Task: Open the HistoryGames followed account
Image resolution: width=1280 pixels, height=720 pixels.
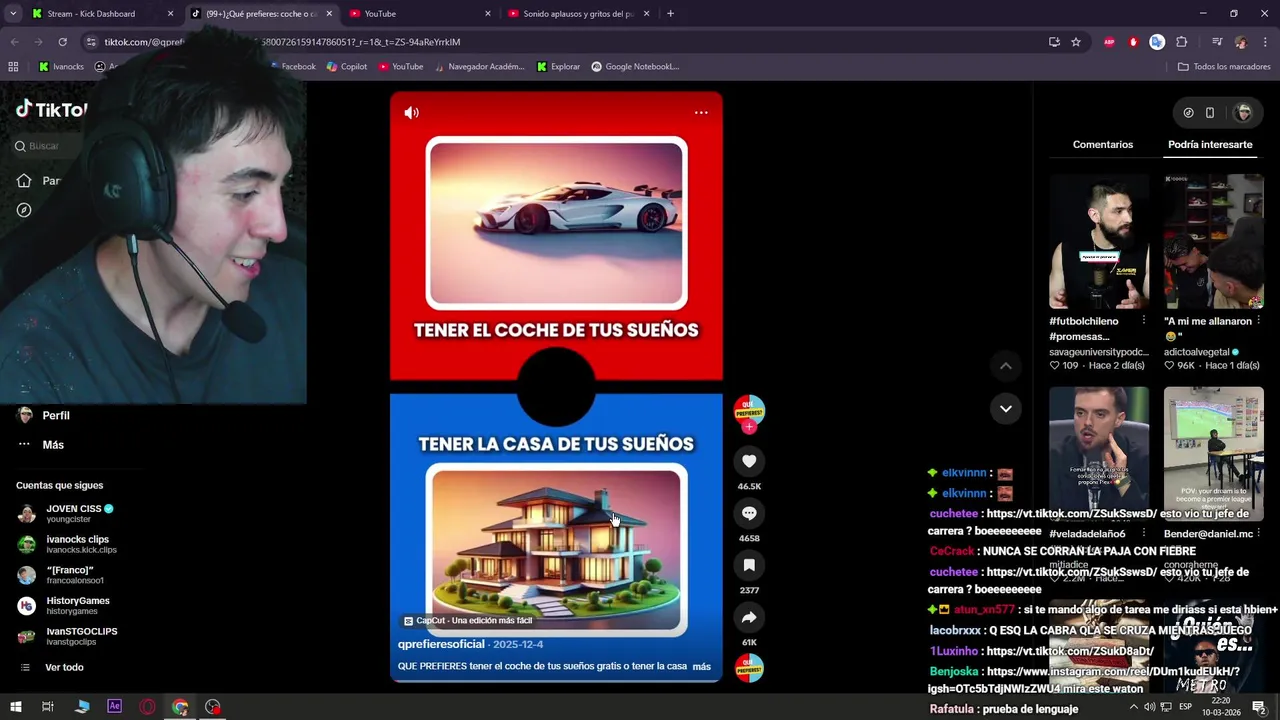Action: [64, 606]
